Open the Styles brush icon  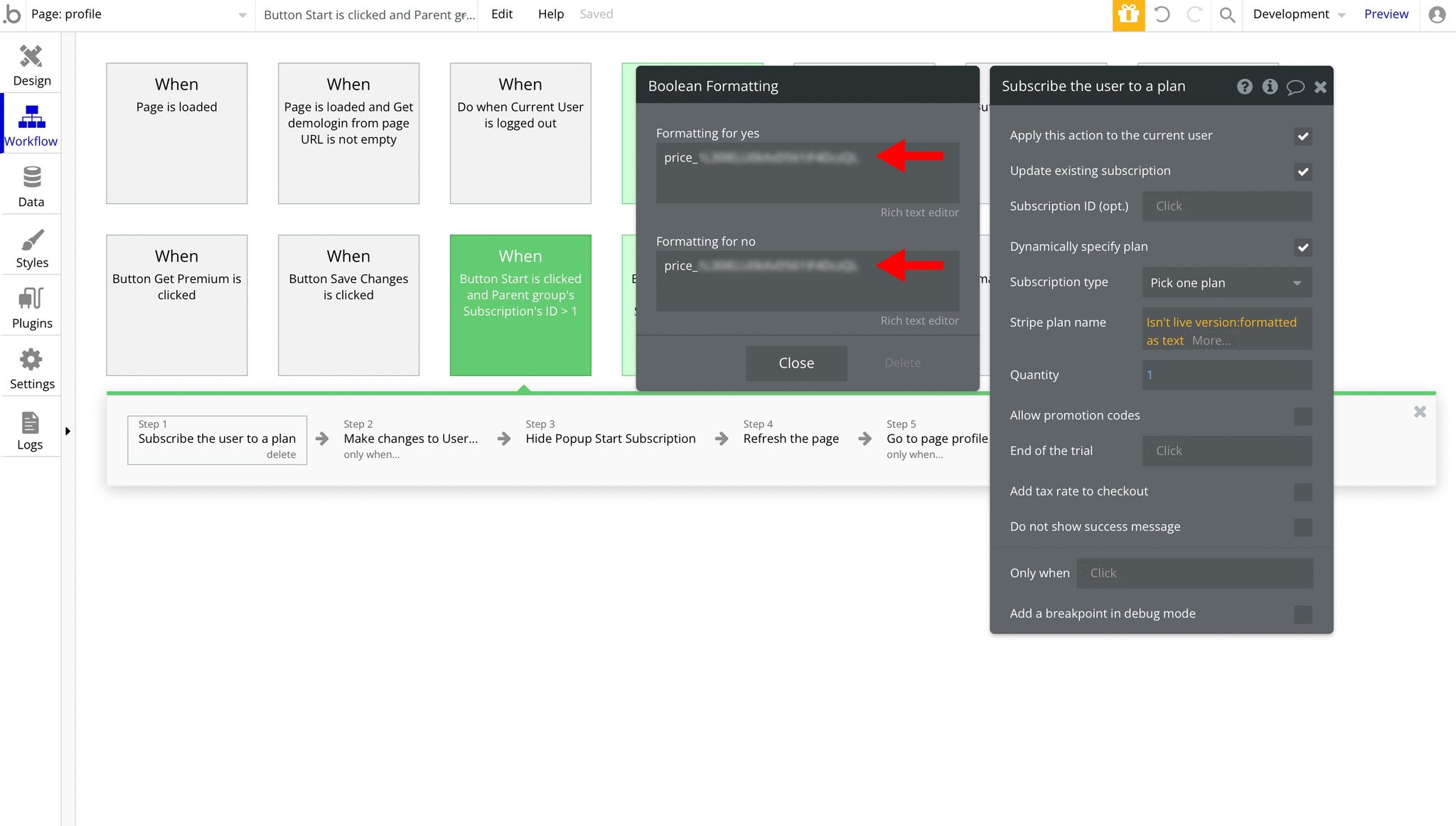coord(31,247)
